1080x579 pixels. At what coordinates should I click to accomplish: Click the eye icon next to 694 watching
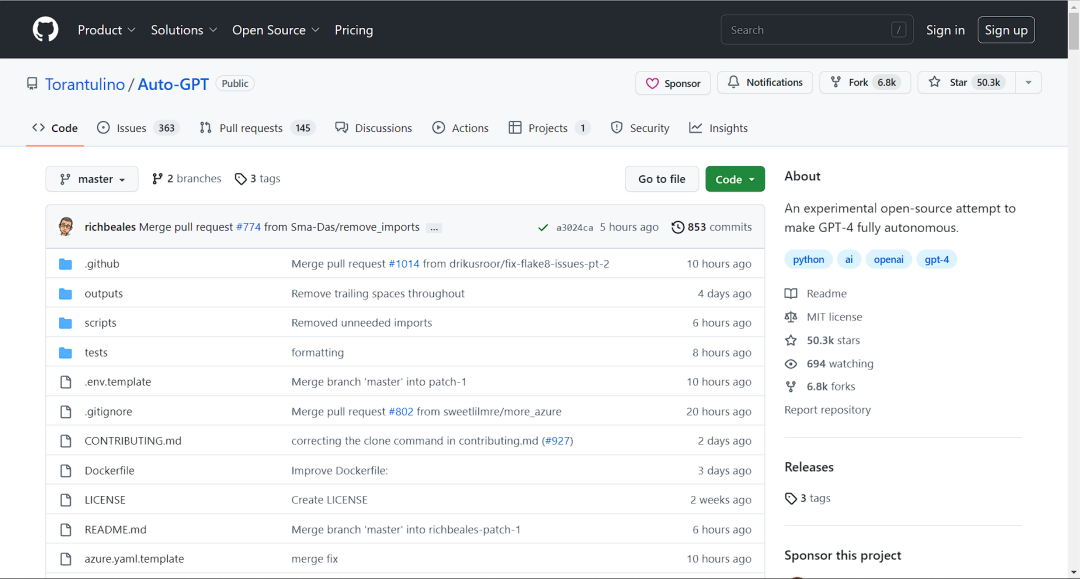click(791, 364)
